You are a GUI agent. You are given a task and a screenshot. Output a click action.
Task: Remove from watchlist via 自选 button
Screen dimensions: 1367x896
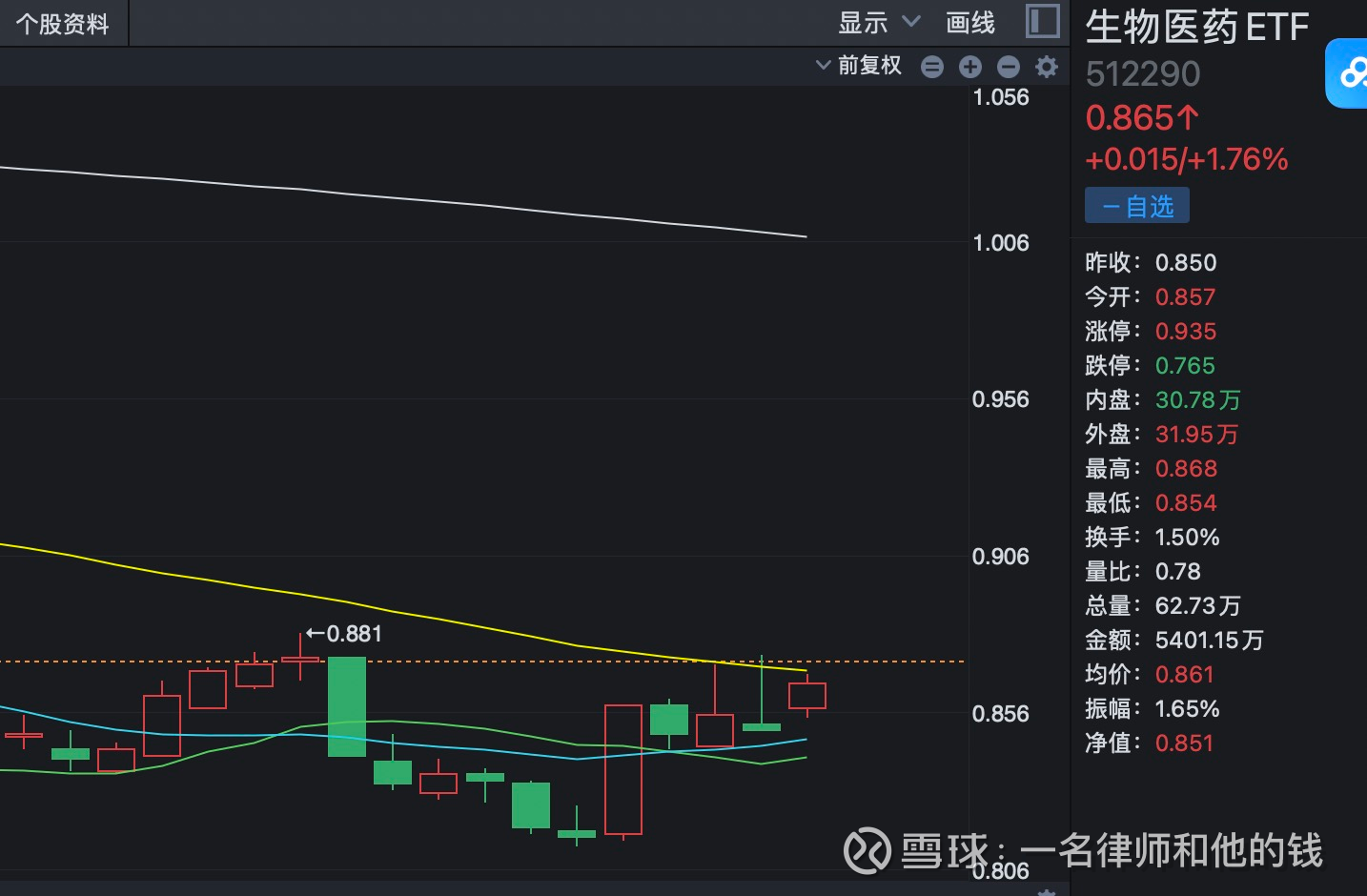pos(1137,206)
